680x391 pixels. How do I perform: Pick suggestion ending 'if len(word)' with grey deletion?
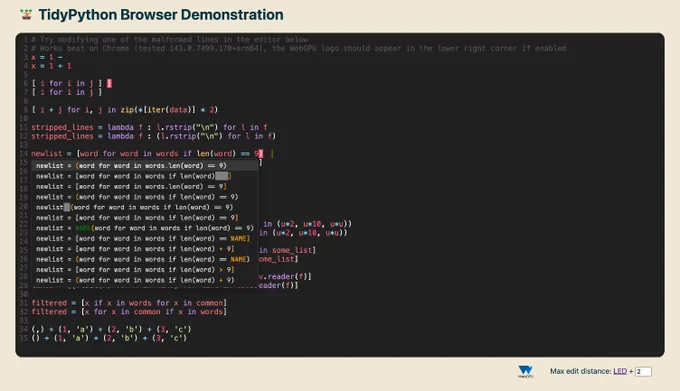pyautogui.click(x=145, y=176)
